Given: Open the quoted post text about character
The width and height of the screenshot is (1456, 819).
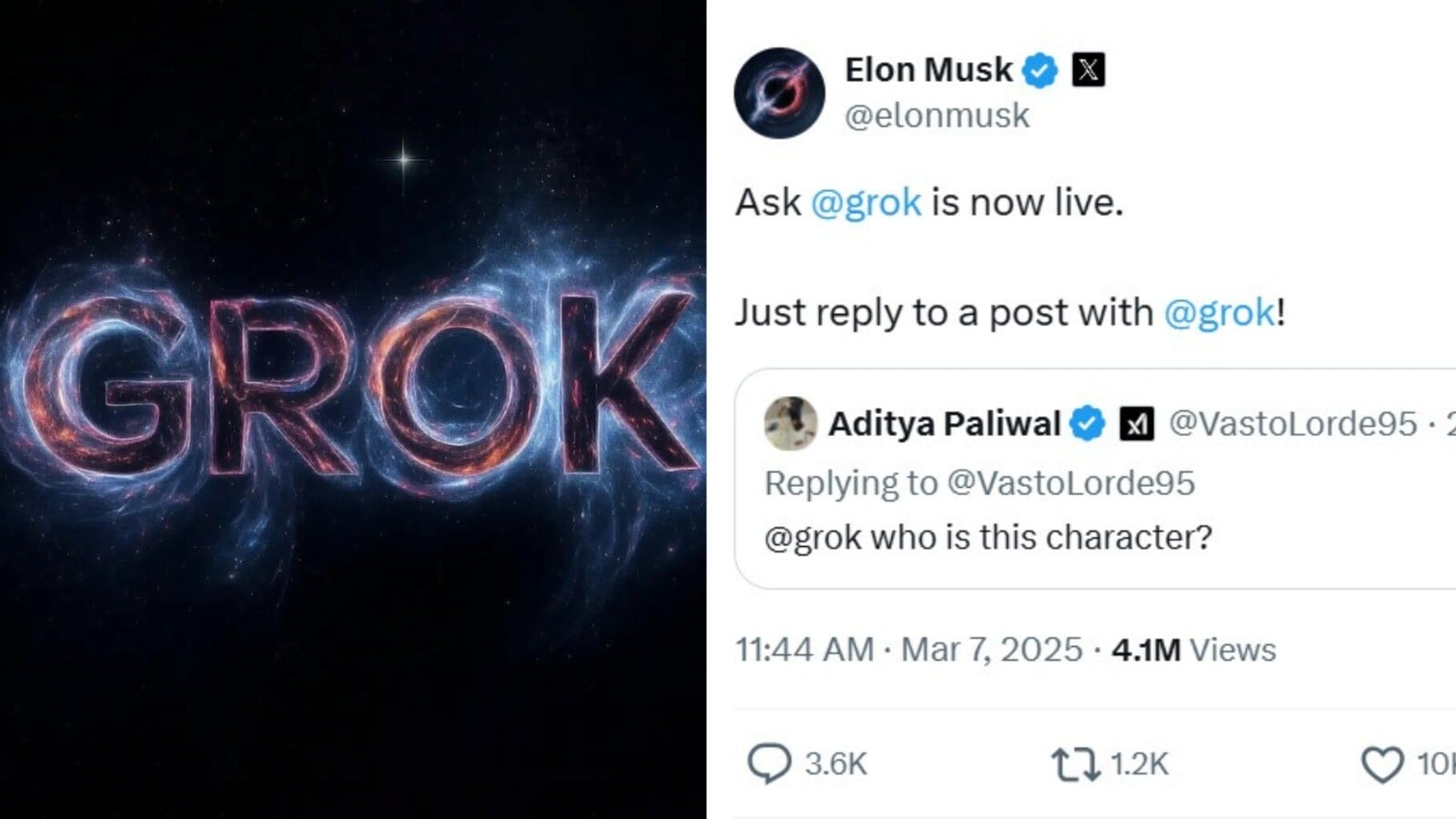Looking at the screenshot, I should [x=988, y=537].
